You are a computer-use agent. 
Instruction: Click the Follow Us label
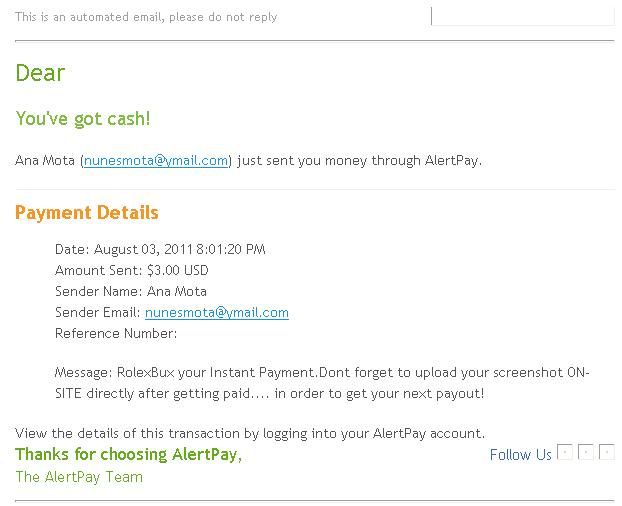click(x=520, y=454)
